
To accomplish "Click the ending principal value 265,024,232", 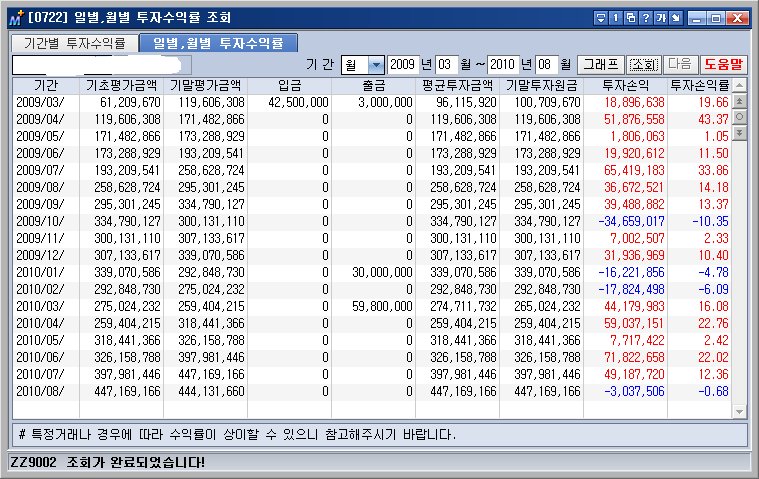I will pyautogui.click(x=547, y=306).
